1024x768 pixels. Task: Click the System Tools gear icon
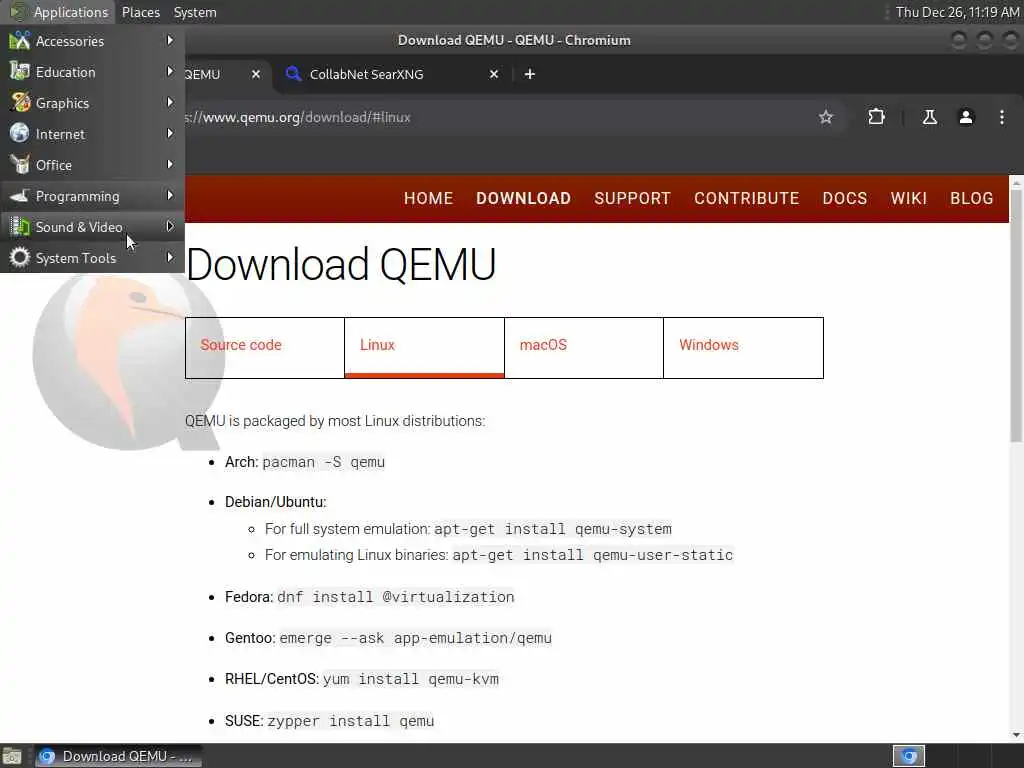pyautogui.click(x=20, y=257)
